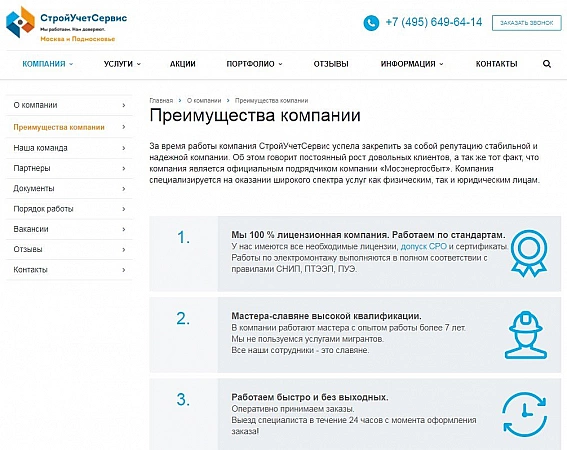Open Порядок работы in sidebar

tap(69, 209)
